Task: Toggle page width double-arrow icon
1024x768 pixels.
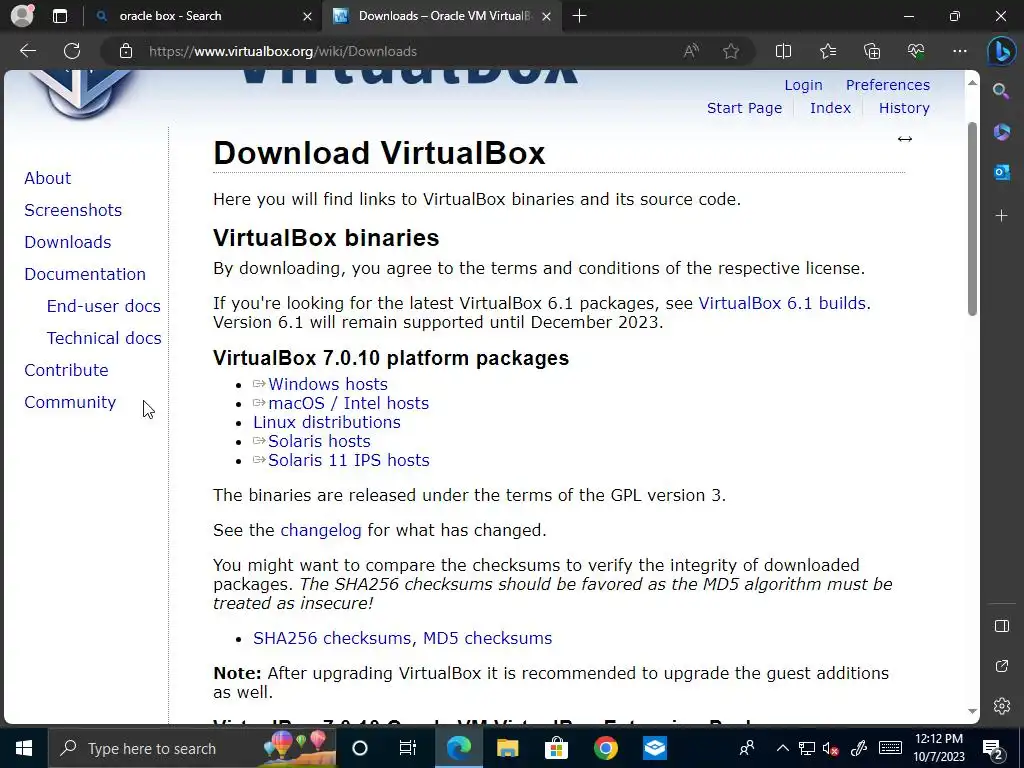Action: coord(904,138)
